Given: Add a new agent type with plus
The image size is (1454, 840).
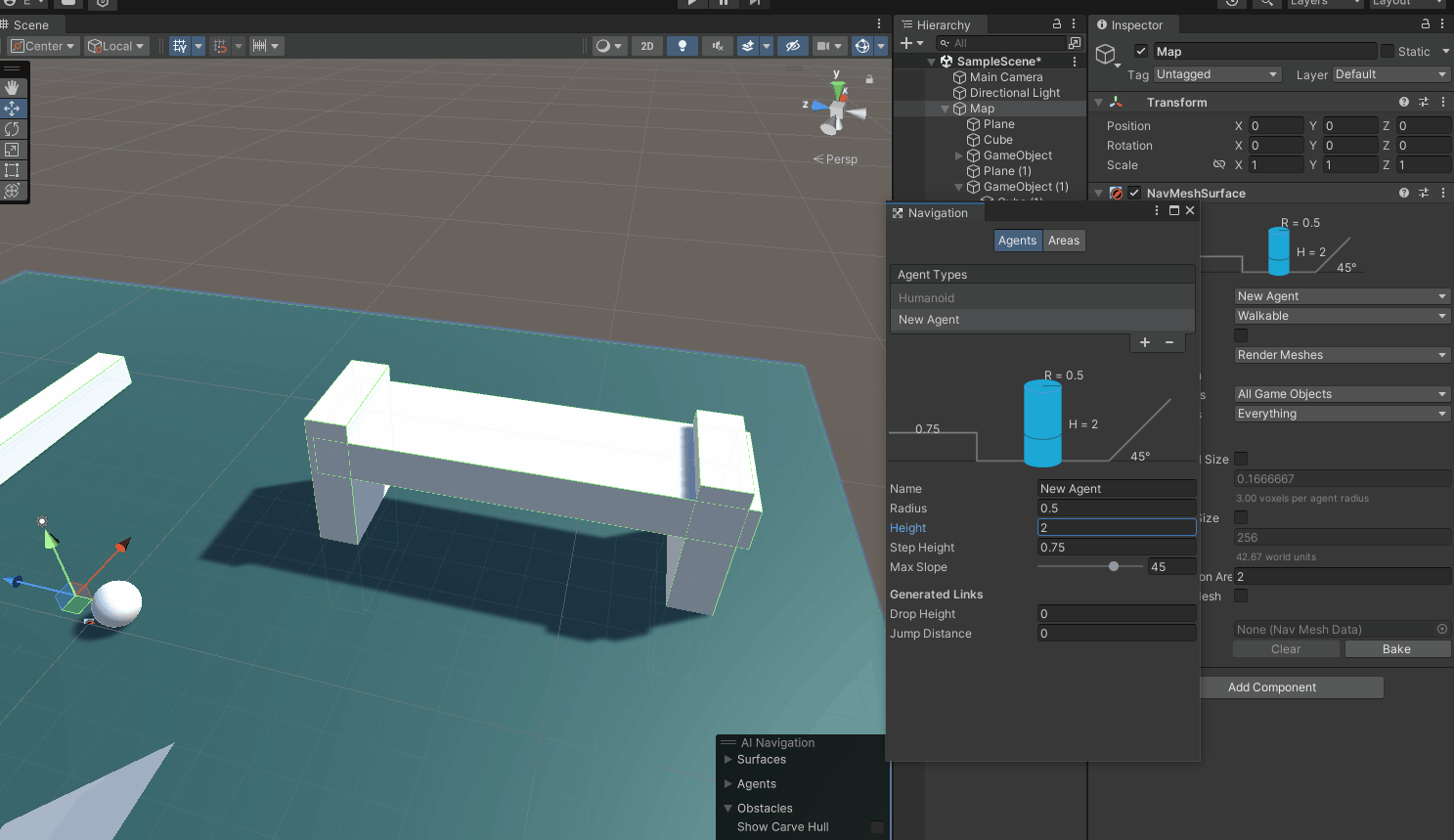Looking at the screenshot, I should pyautogui.click(x=1145, y=342).
